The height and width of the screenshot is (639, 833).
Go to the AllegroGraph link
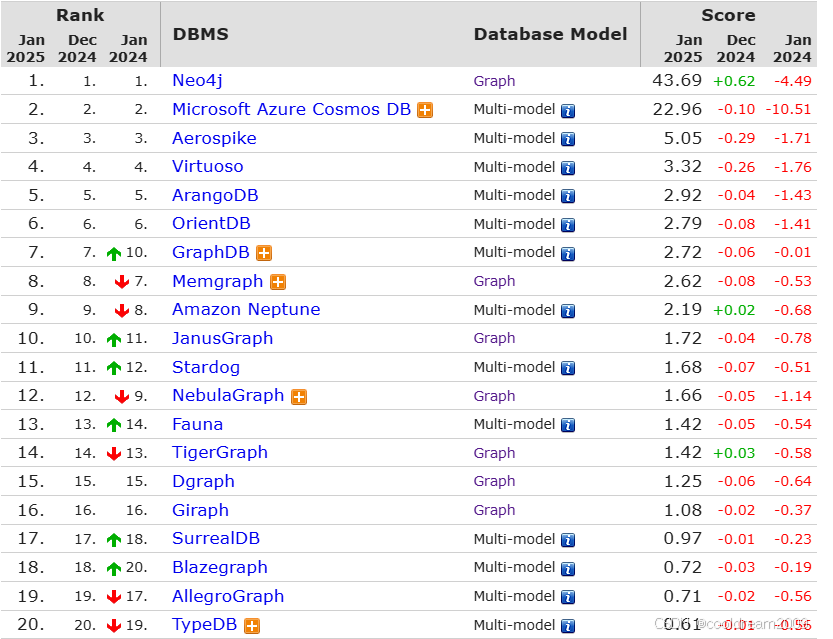coord(228,596)
